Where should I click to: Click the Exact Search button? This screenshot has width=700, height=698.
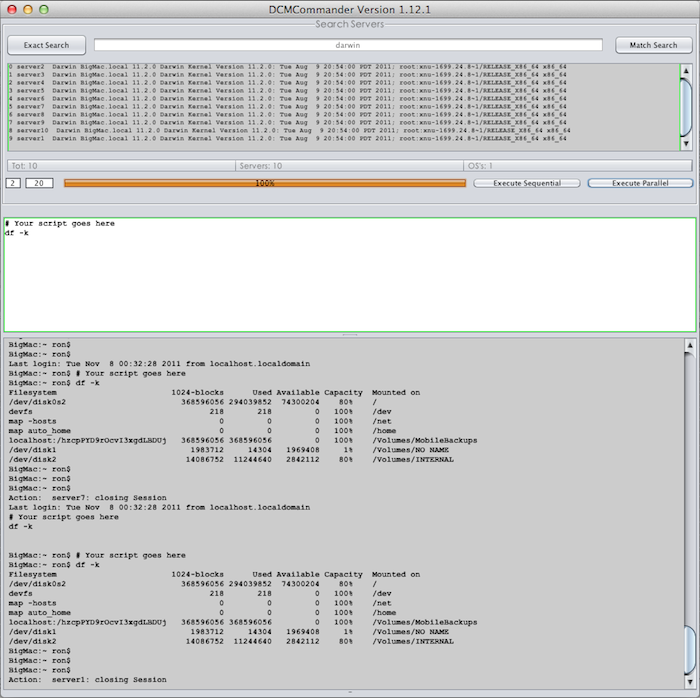coord(46,45)
